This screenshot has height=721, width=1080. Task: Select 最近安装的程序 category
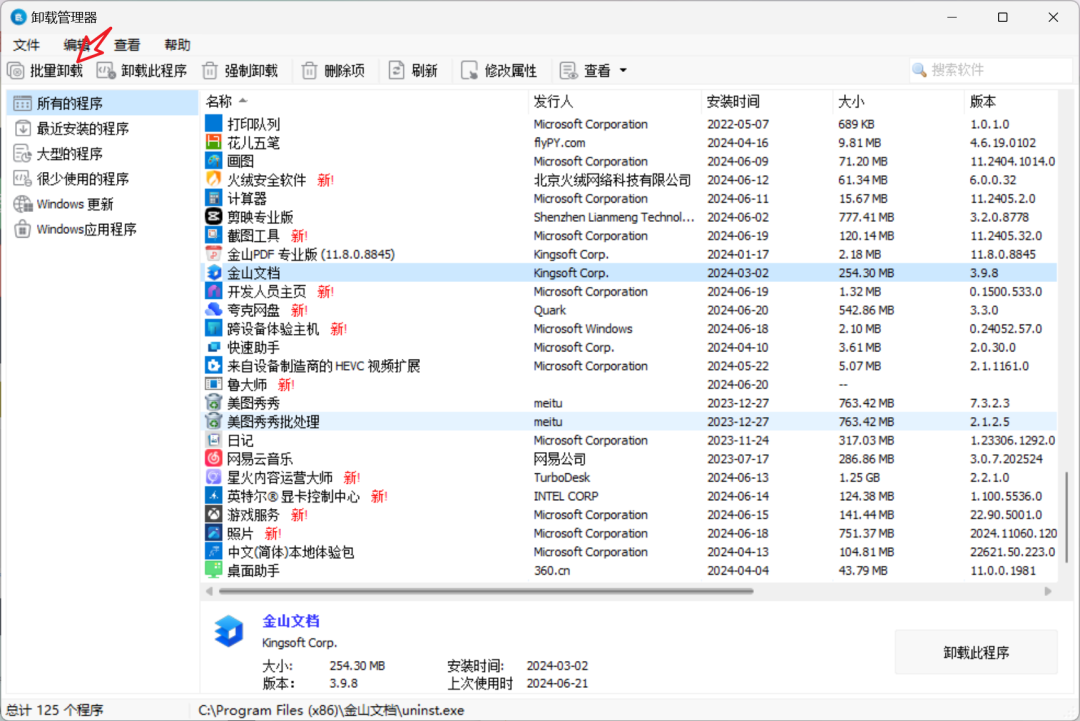102,129
